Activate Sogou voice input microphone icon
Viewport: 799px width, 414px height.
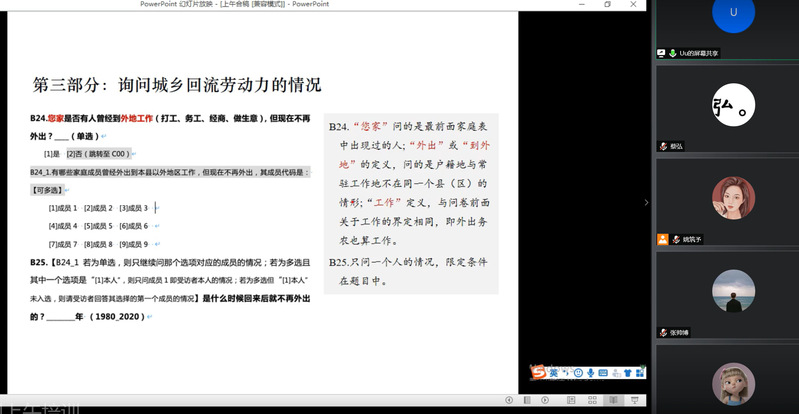coord(592,373)
